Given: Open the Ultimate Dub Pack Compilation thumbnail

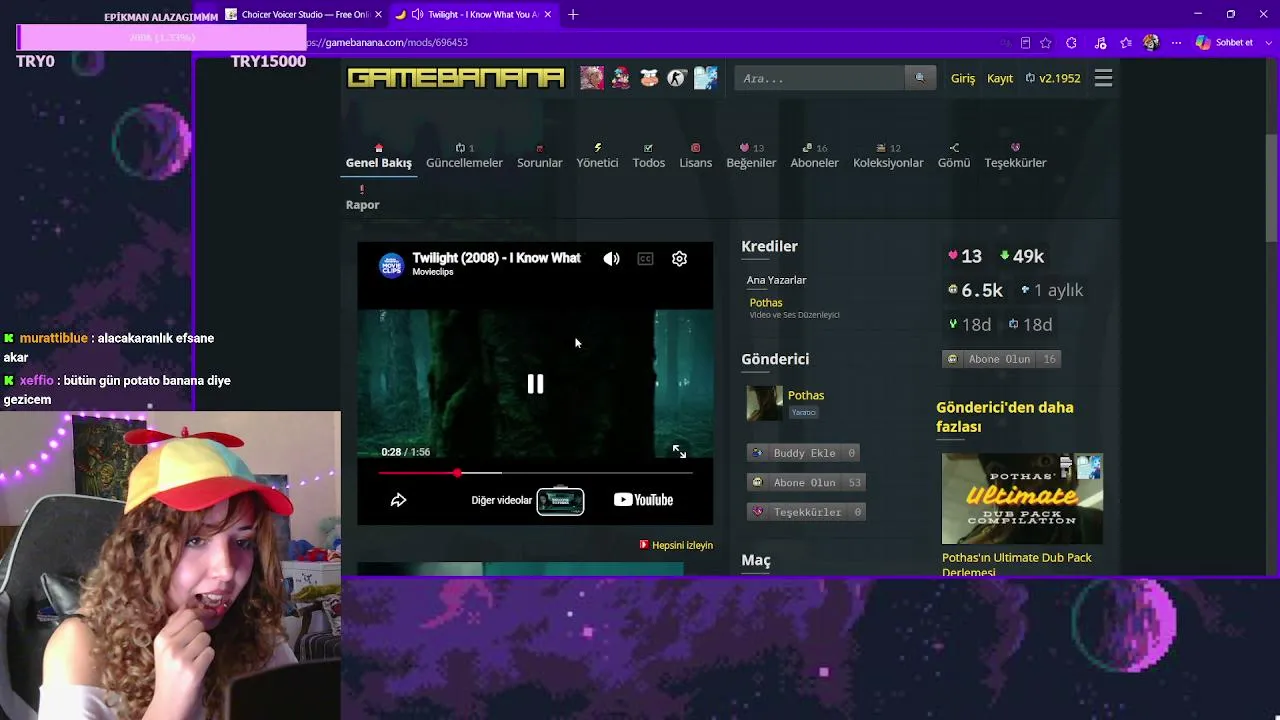Looking at the screenshot, I should [1022, 498].
